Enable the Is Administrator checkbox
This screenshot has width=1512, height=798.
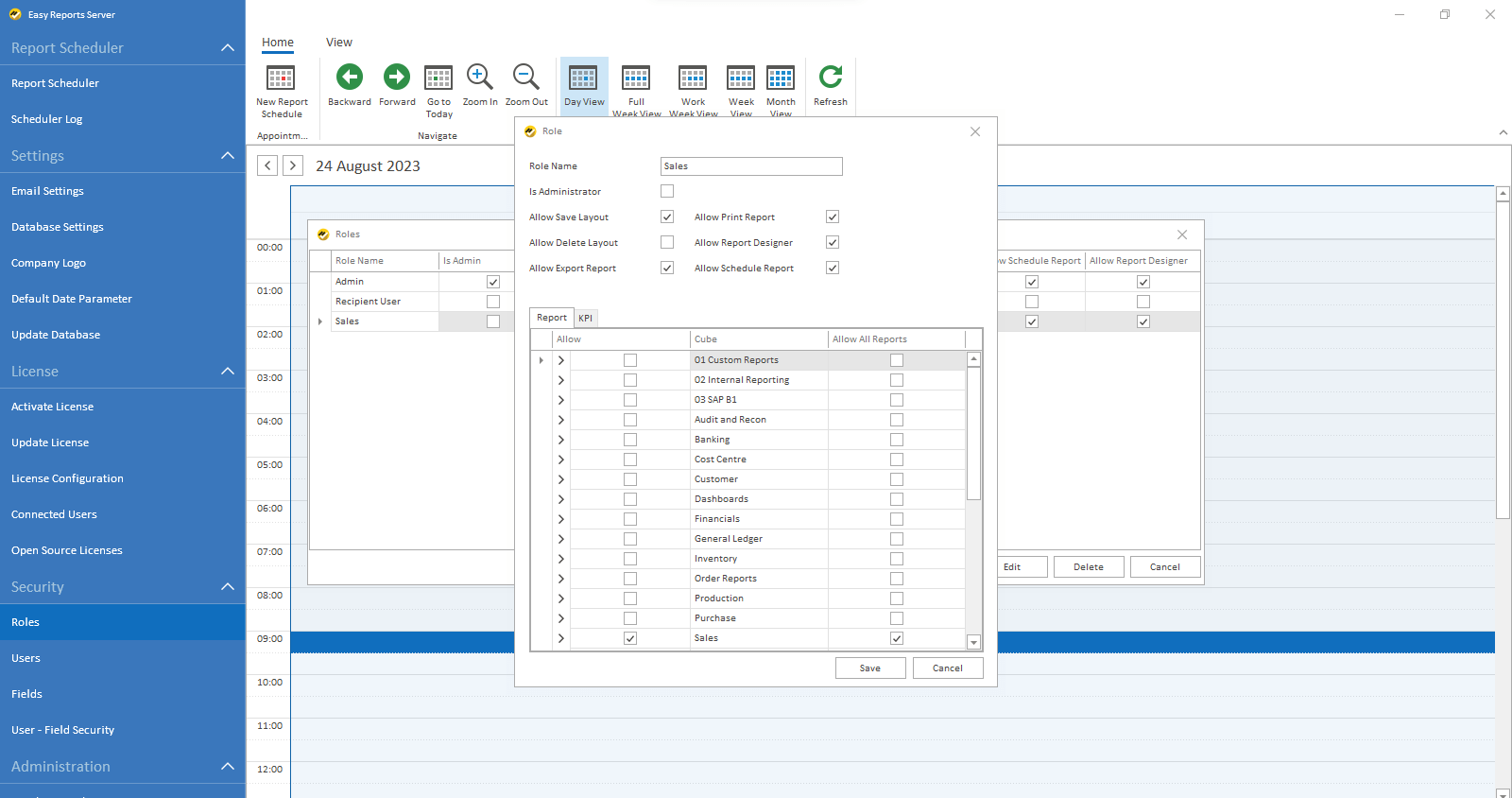(x=667, y=191)
